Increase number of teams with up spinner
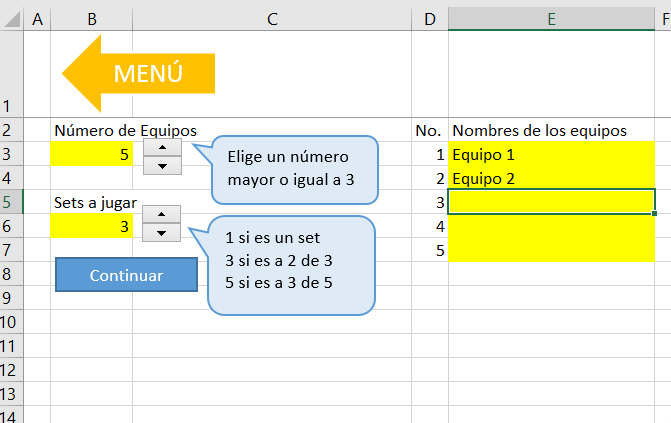 point(162,147)
